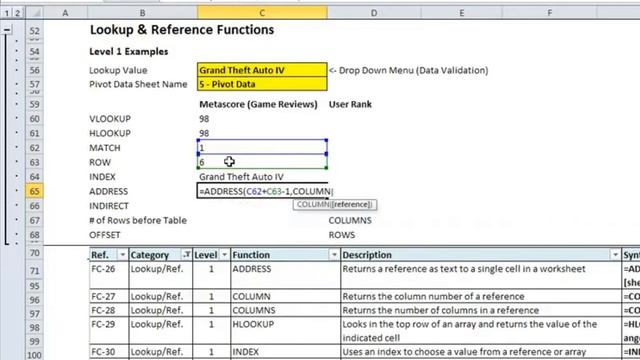Click the INDIRECT label cell

(109, 206)
